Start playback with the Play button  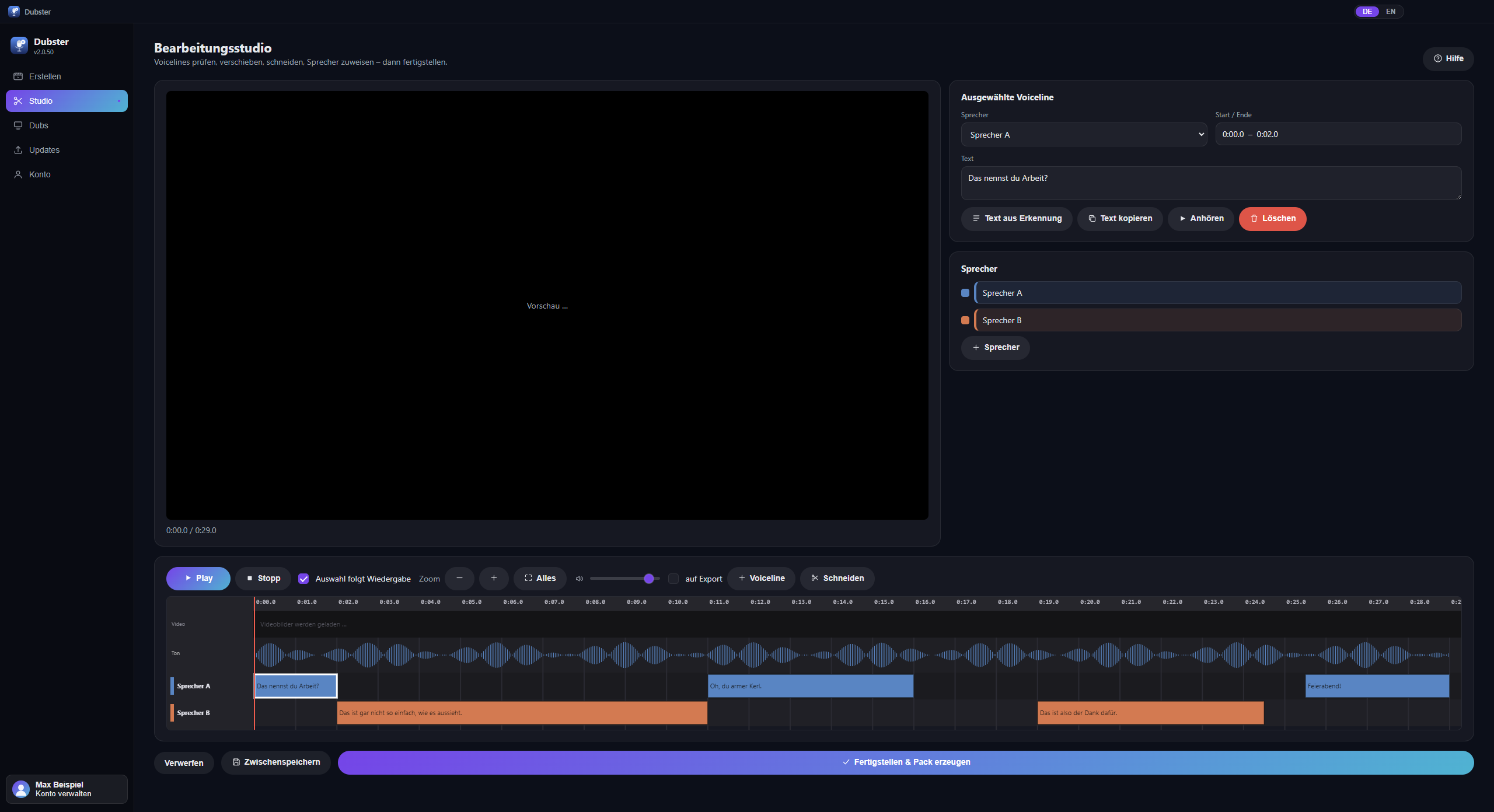[198, 579]
